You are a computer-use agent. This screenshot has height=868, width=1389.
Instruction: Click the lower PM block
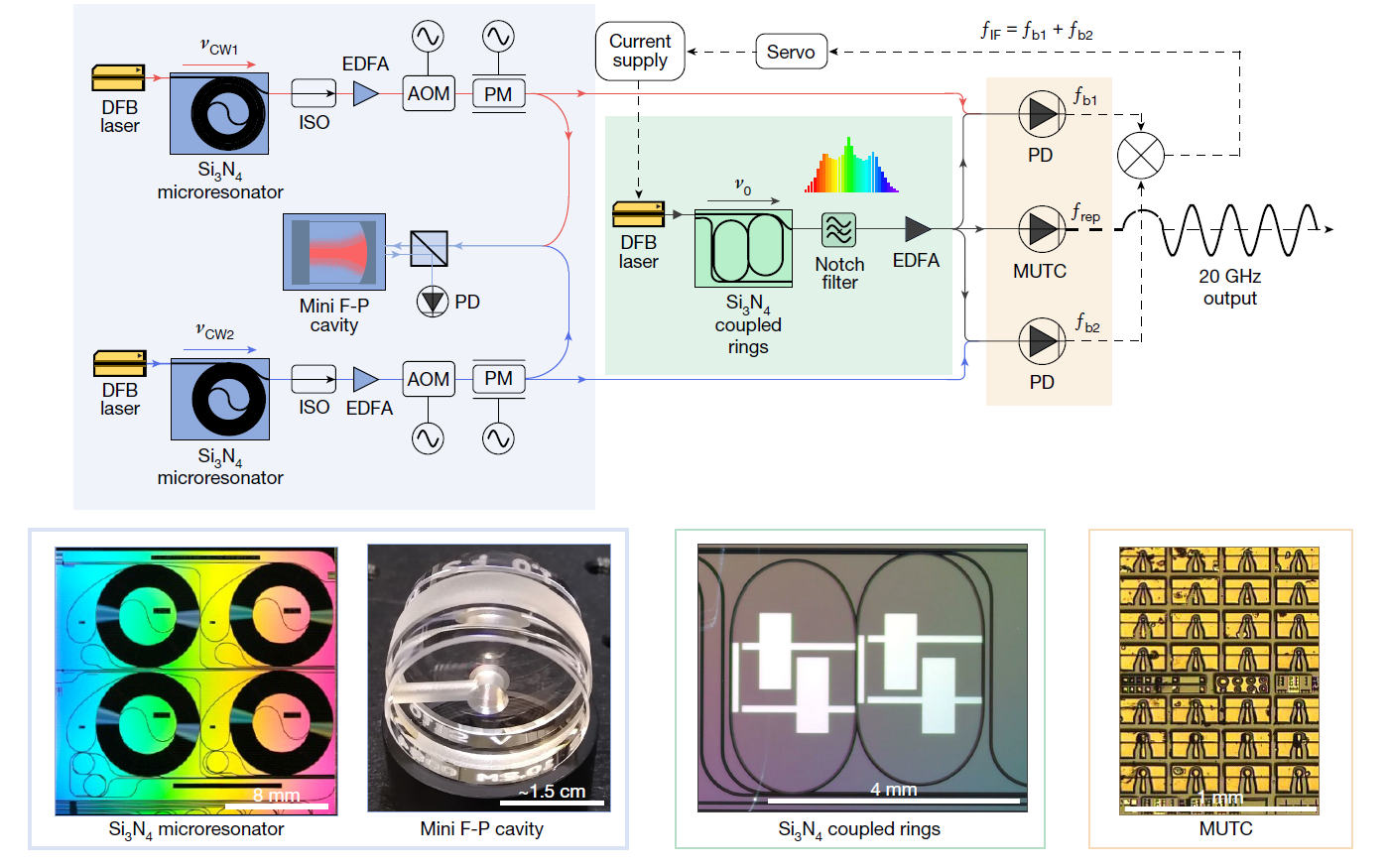coord(498,379)
